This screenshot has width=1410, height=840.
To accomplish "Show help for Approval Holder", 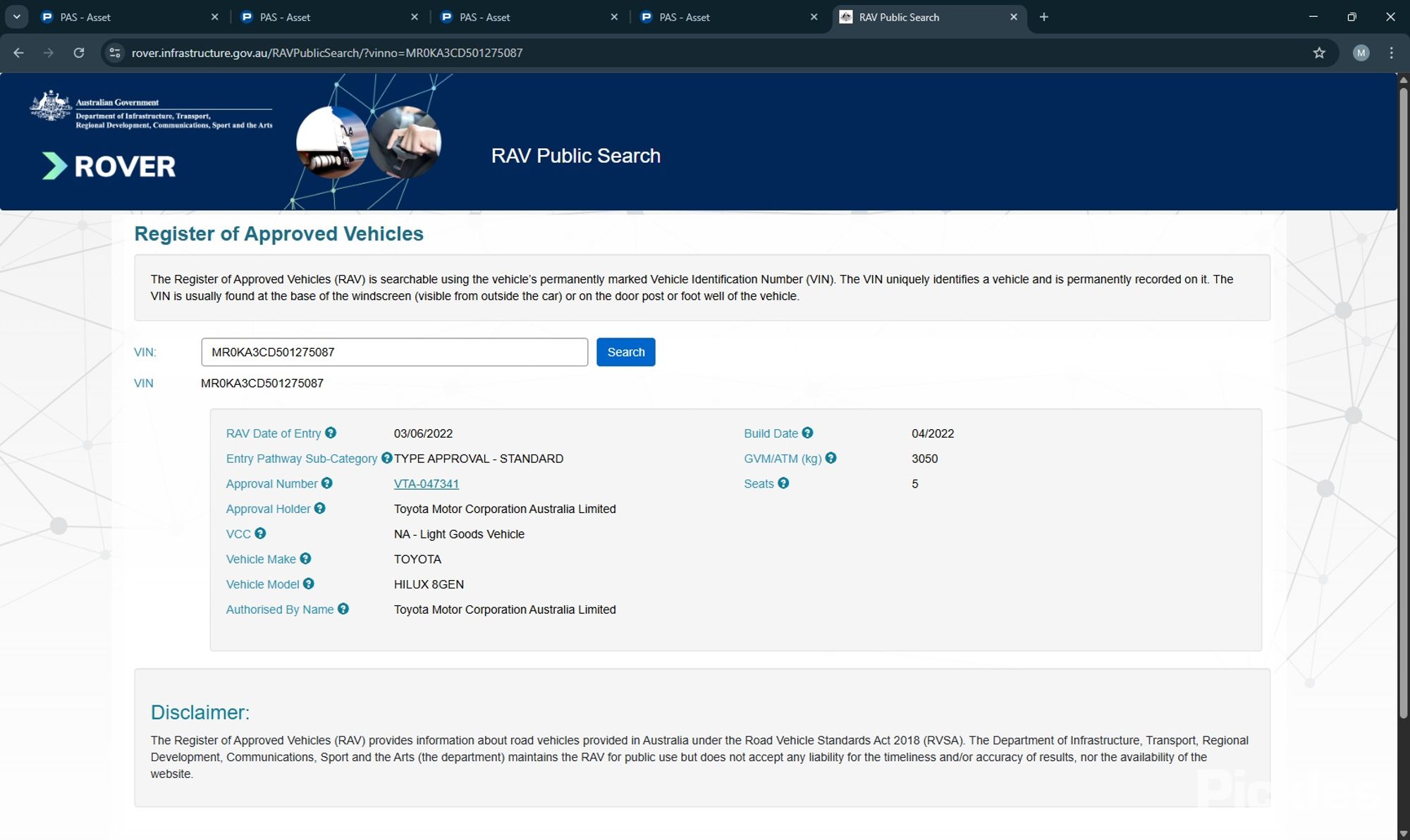I will (319, 508).
